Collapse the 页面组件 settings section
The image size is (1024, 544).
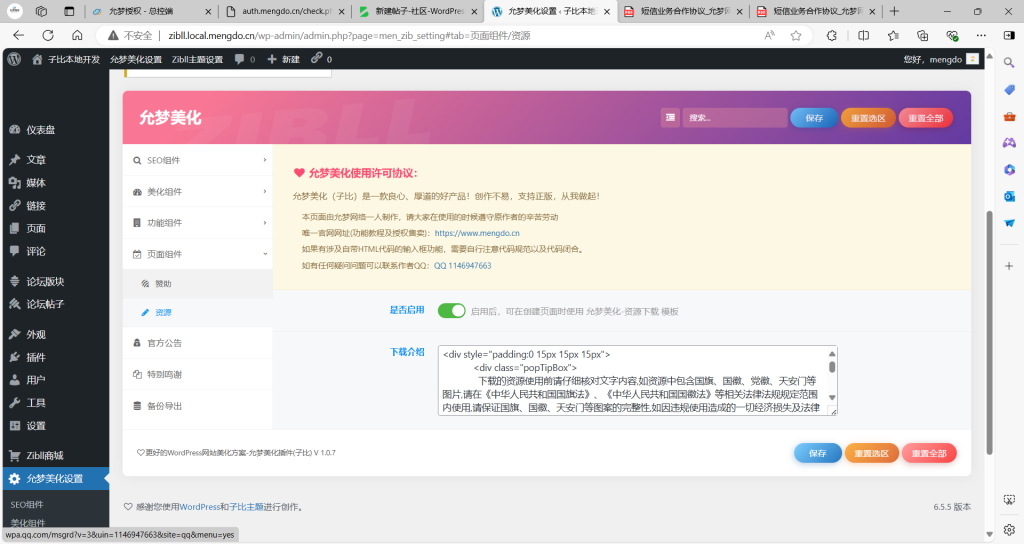[x=197, y=254]
